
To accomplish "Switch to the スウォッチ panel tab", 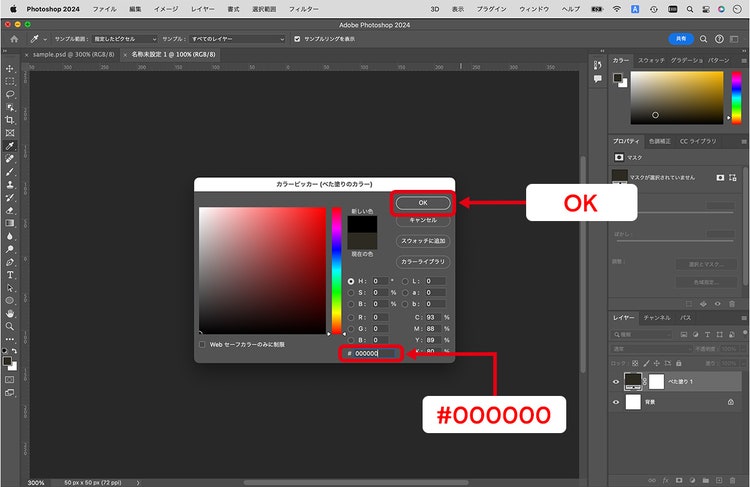I will (651, 61).
